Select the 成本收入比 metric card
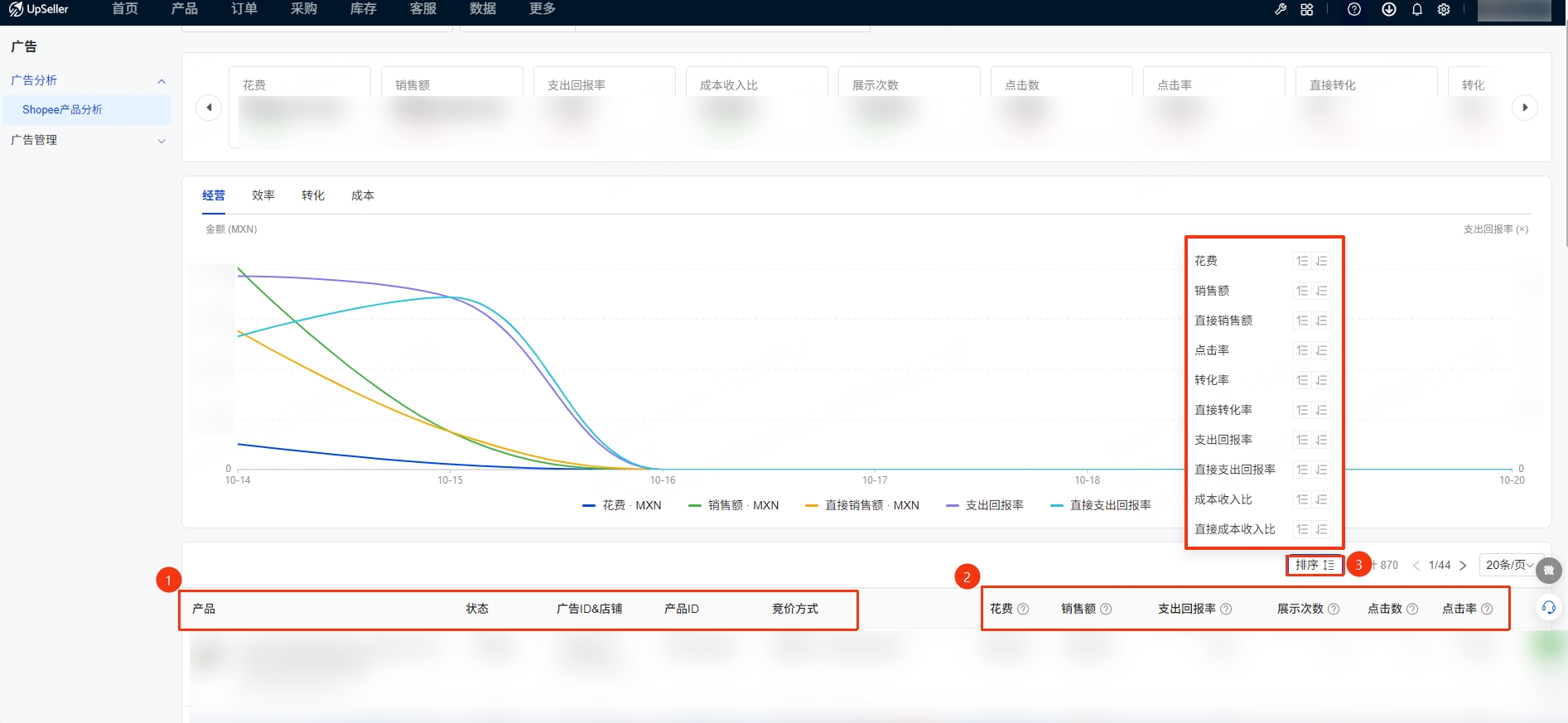 757,107
